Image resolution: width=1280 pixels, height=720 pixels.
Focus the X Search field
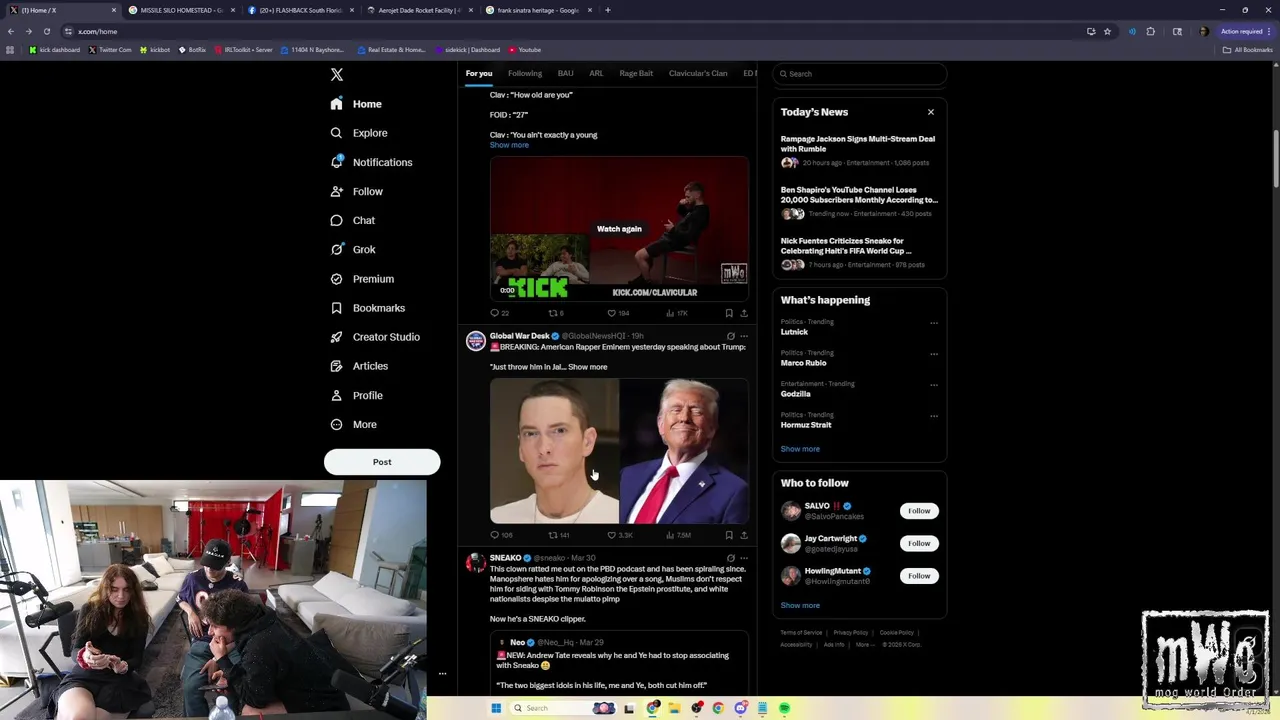[859, 74]
